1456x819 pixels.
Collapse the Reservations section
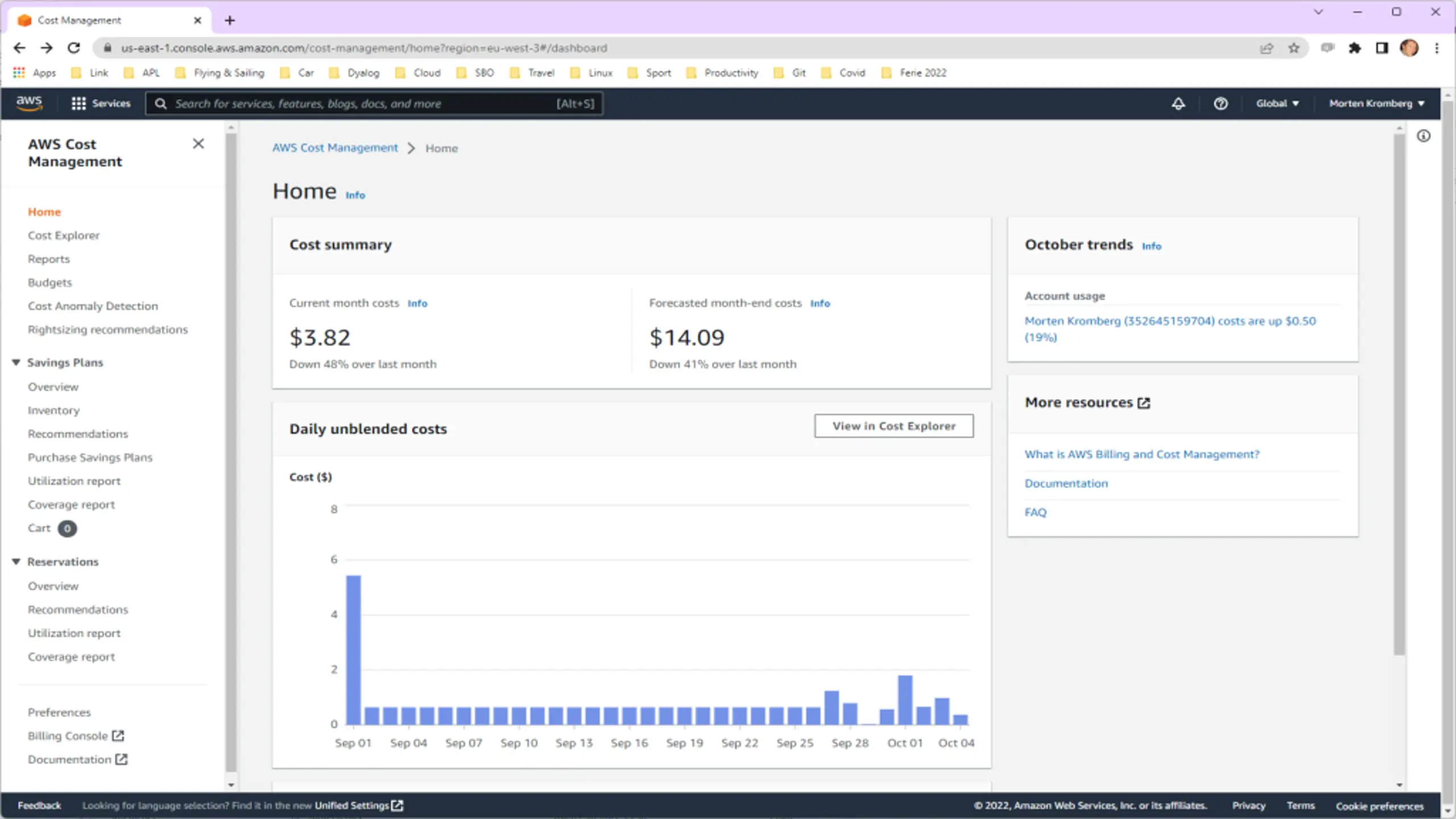16,561
